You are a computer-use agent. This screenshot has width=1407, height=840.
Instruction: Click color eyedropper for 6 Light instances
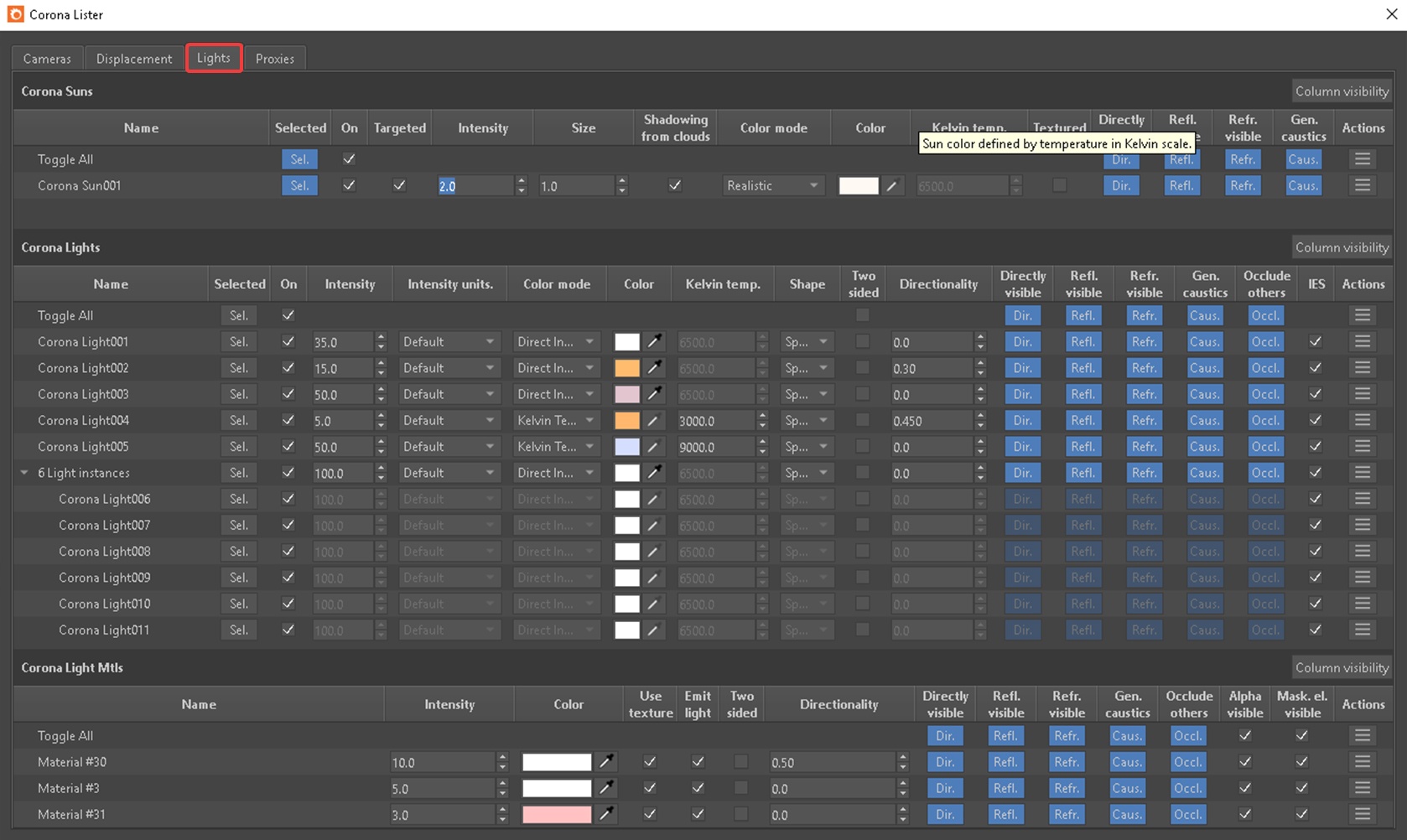(x=654, y=473)
